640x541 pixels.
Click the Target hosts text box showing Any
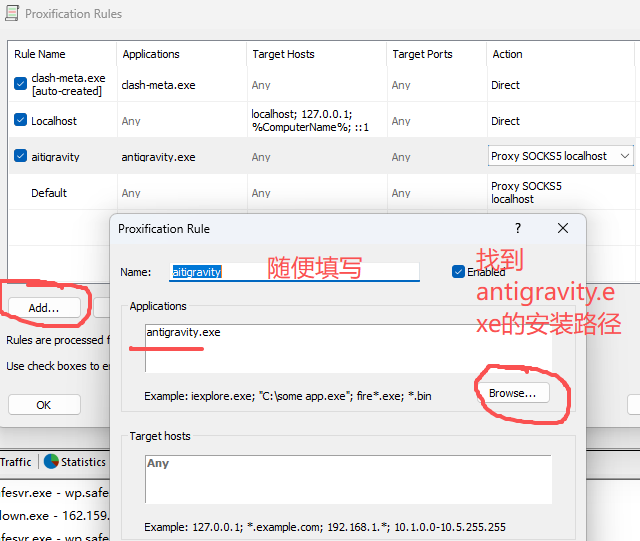coord(347,479)
